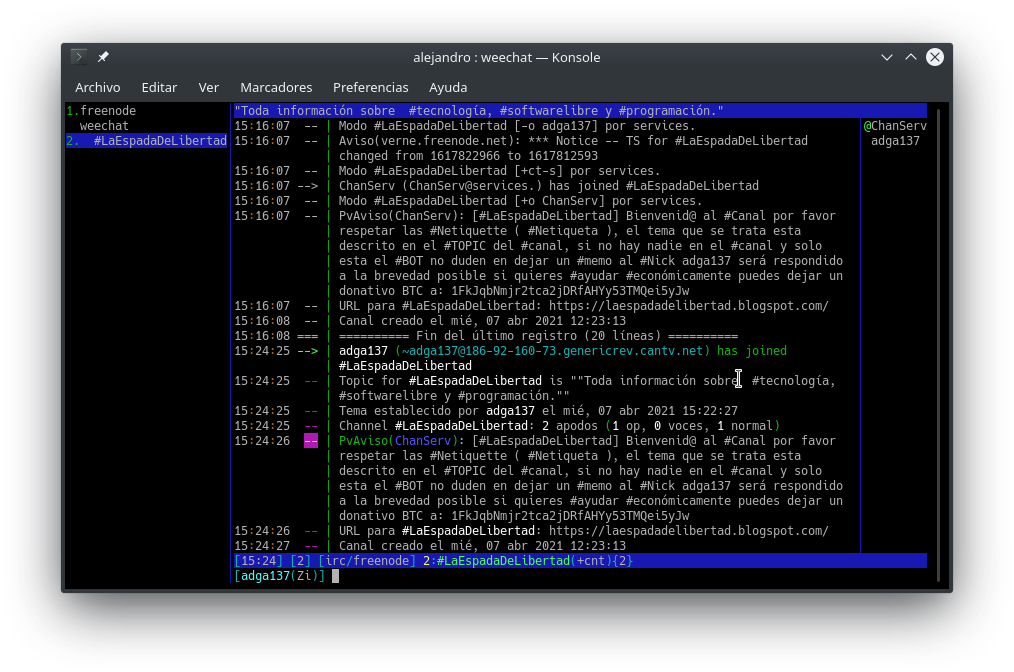
Task: Open the Ver menu
Action: click(209, 87)
